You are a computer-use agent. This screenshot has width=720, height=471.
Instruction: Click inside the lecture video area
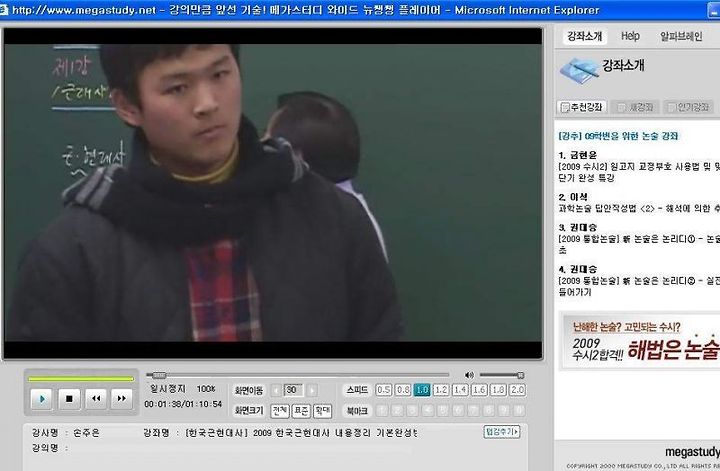[273, 192]
